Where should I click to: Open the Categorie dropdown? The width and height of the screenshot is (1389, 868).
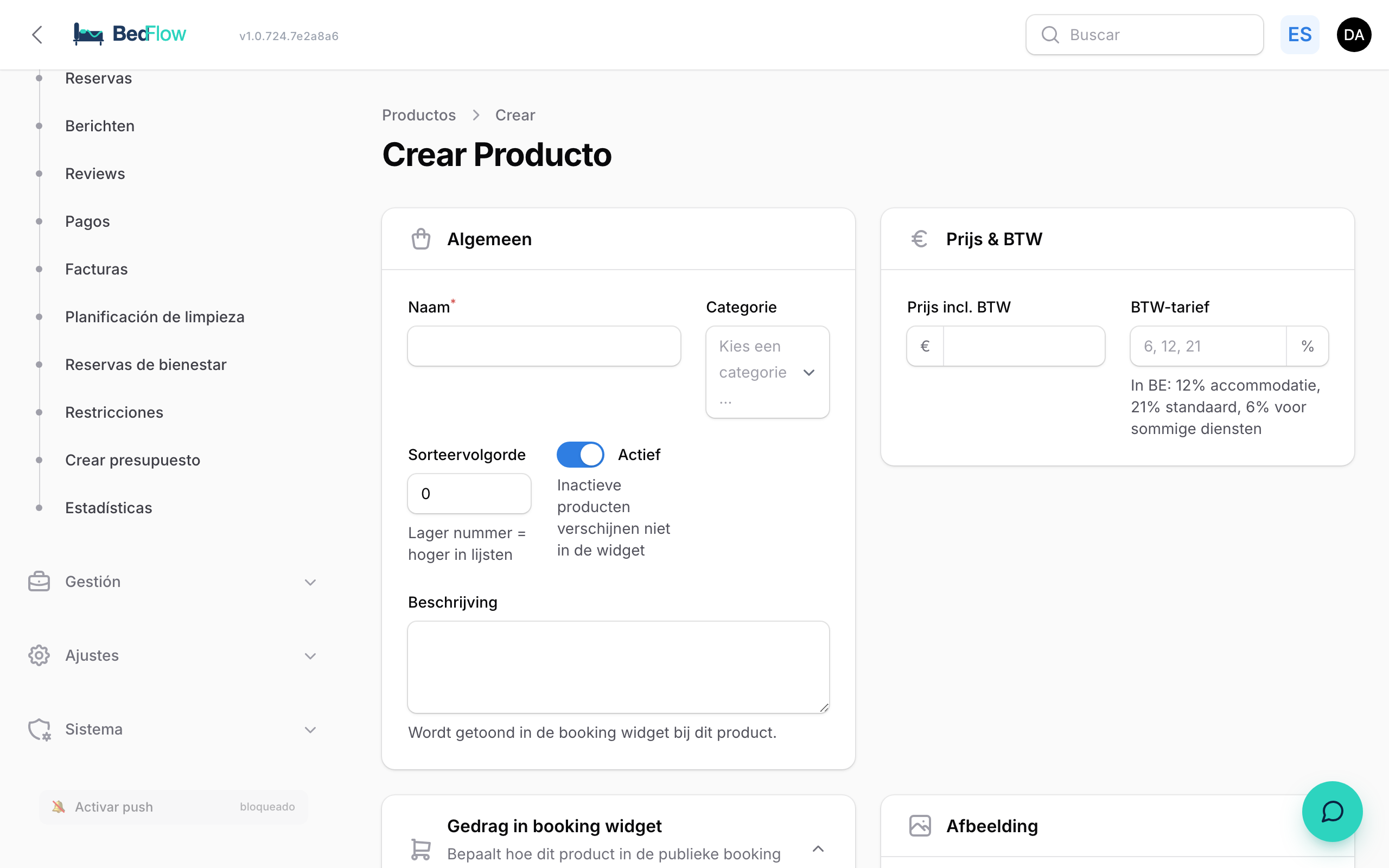767,372
